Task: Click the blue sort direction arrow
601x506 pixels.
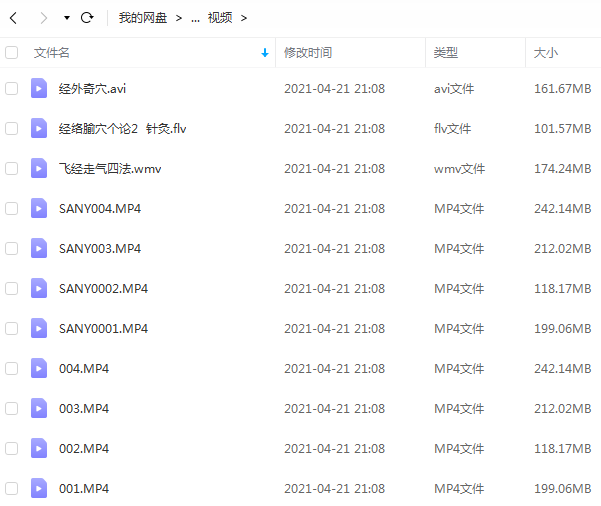Action: [264, 53]
